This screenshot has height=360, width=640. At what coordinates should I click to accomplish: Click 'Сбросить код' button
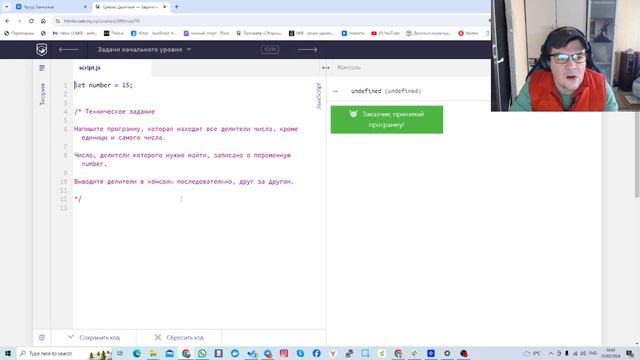(179, 338)
